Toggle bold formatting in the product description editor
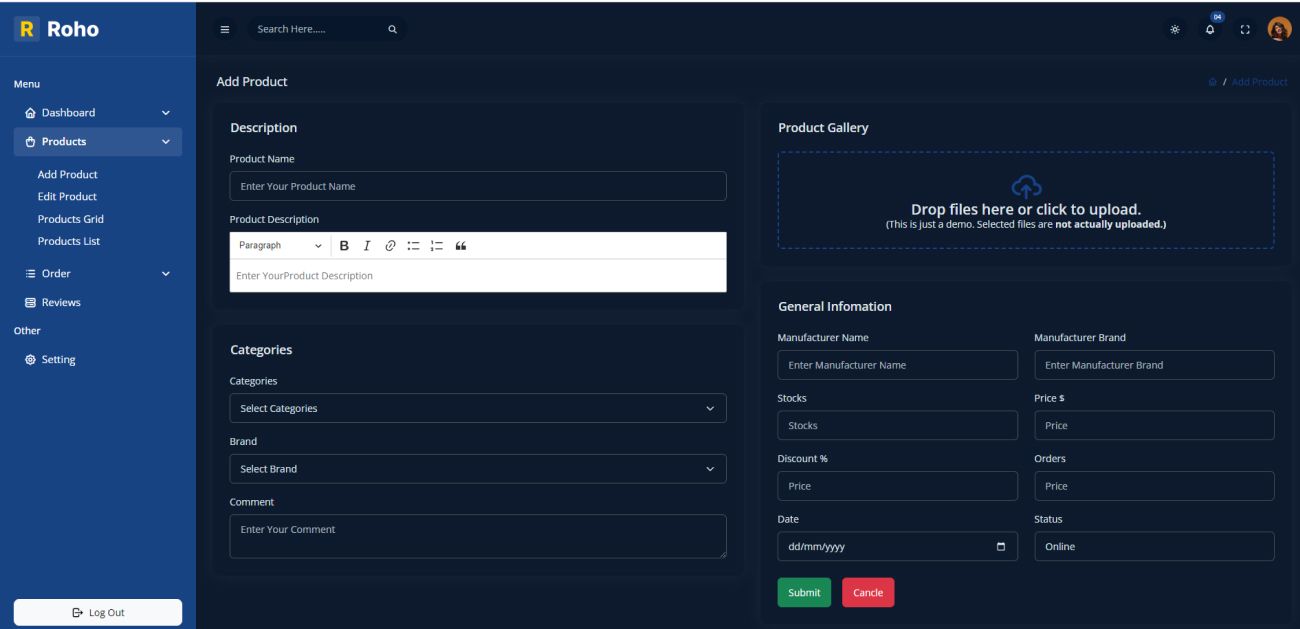1300x629 pixels. 344,246
